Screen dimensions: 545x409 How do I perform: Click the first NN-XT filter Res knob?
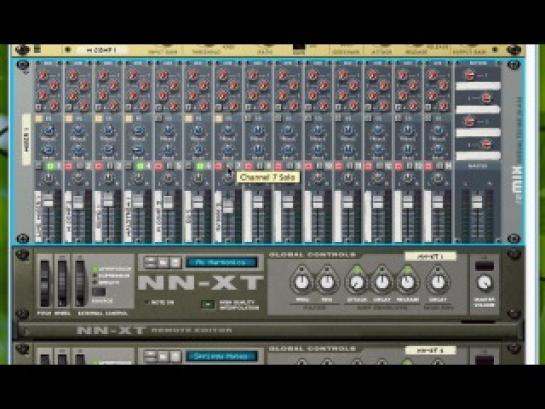click(327, 283)
